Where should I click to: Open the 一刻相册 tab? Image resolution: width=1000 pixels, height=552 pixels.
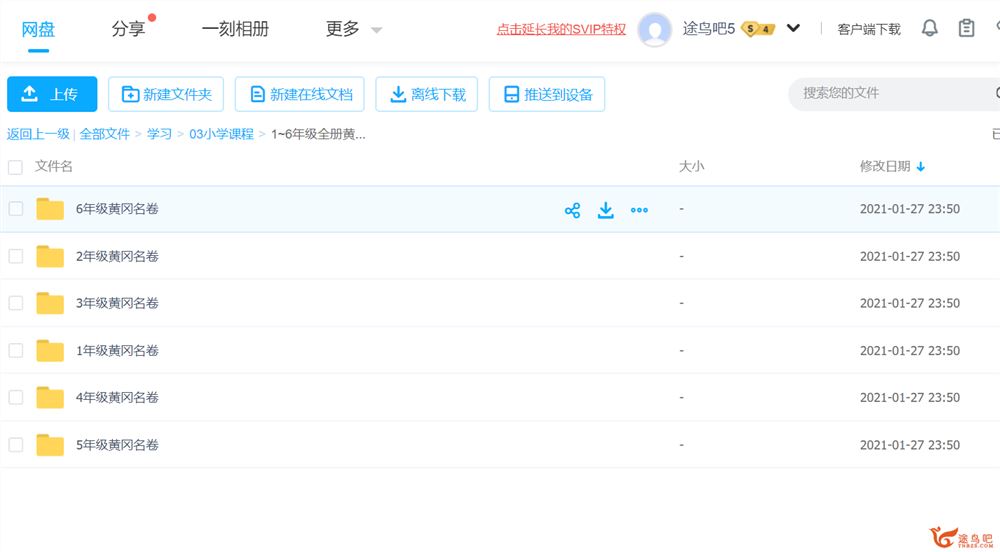click(235, 29)
